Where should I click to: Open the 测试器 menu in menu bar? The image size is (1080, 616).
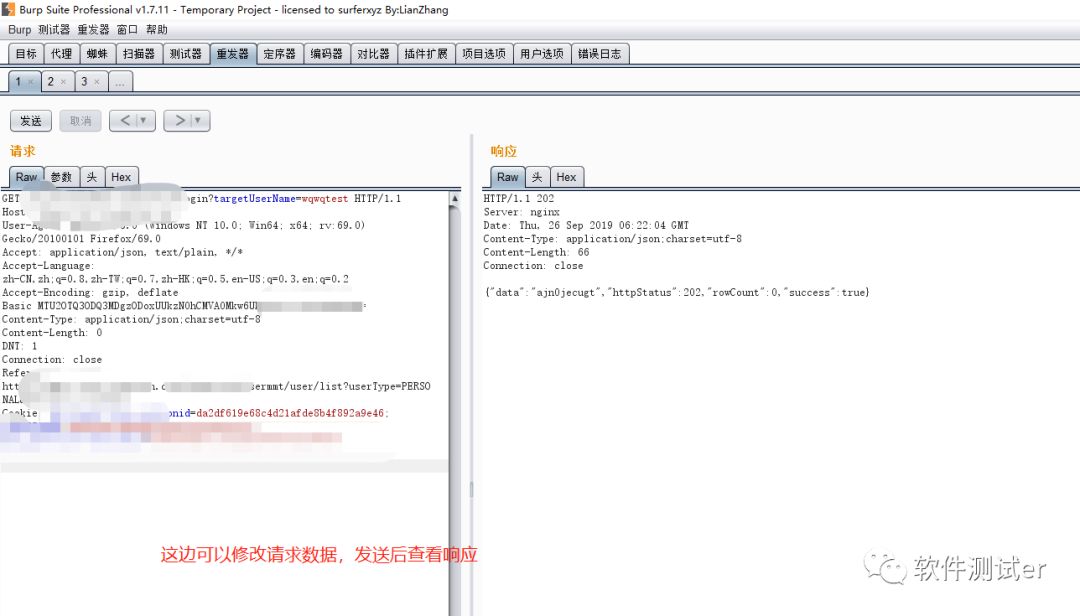click(x=54, y=30)
